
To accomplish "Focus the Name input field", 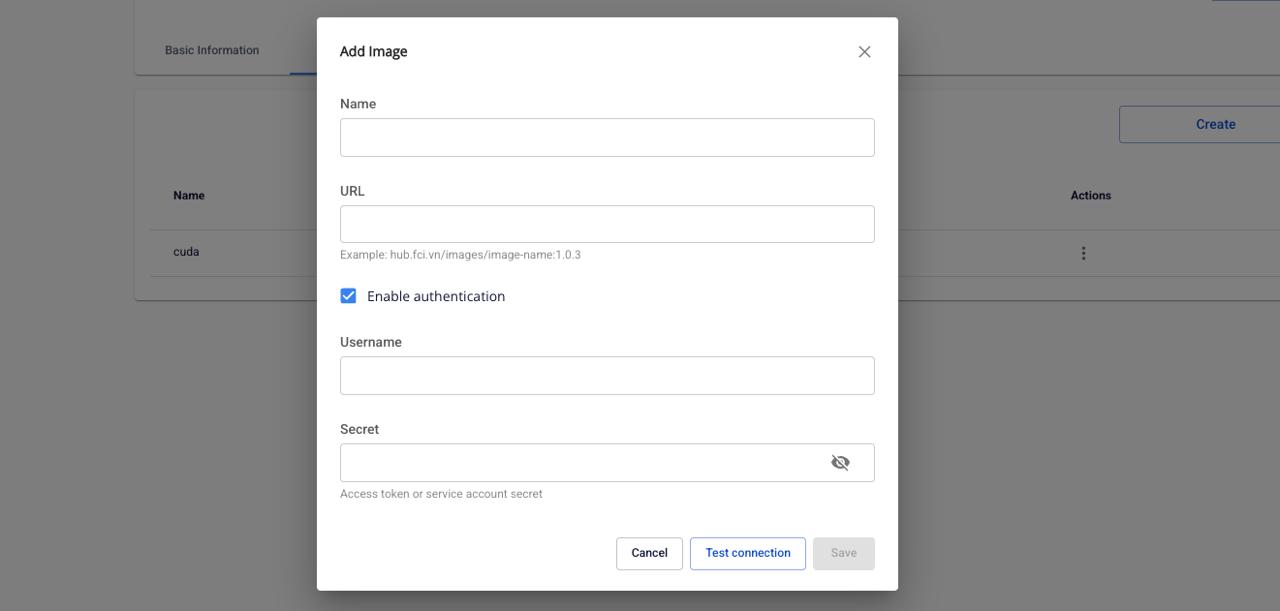I will pos(607,137).
